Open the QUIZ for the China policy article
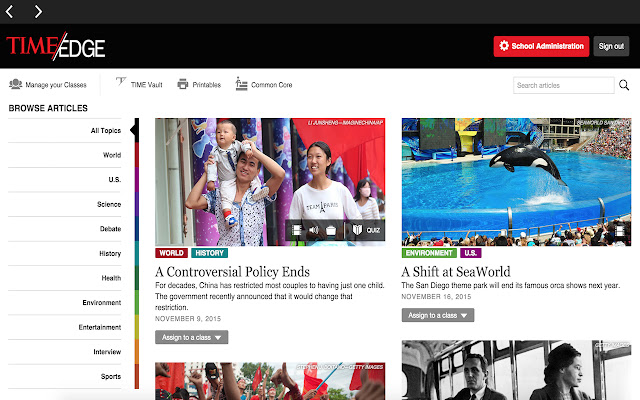The width and height of the screenshot is (640, 400). click(x=366, y=230)
